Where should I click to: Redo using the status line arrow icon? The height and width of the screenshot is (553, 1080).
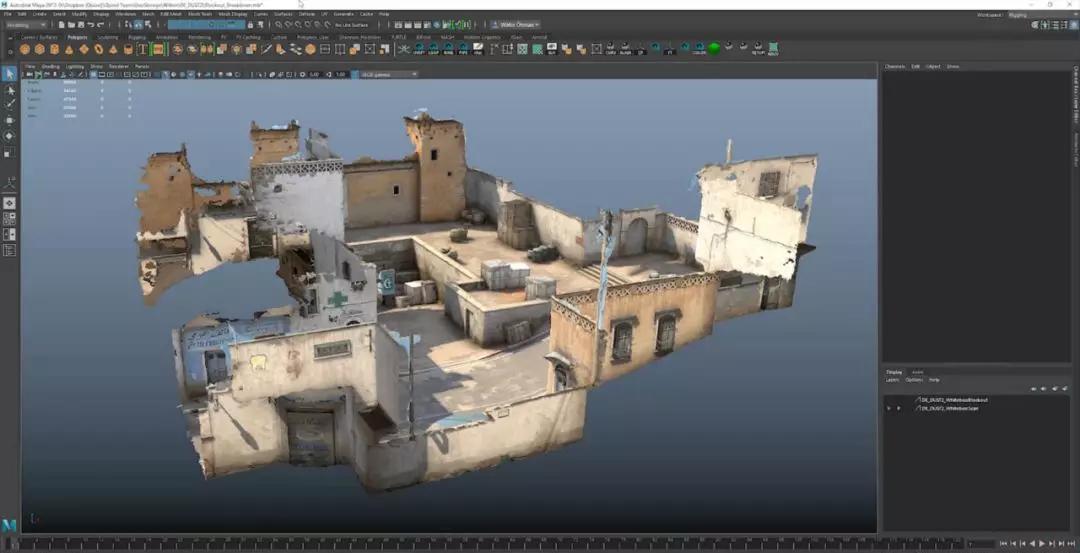(x=101, y=25)
